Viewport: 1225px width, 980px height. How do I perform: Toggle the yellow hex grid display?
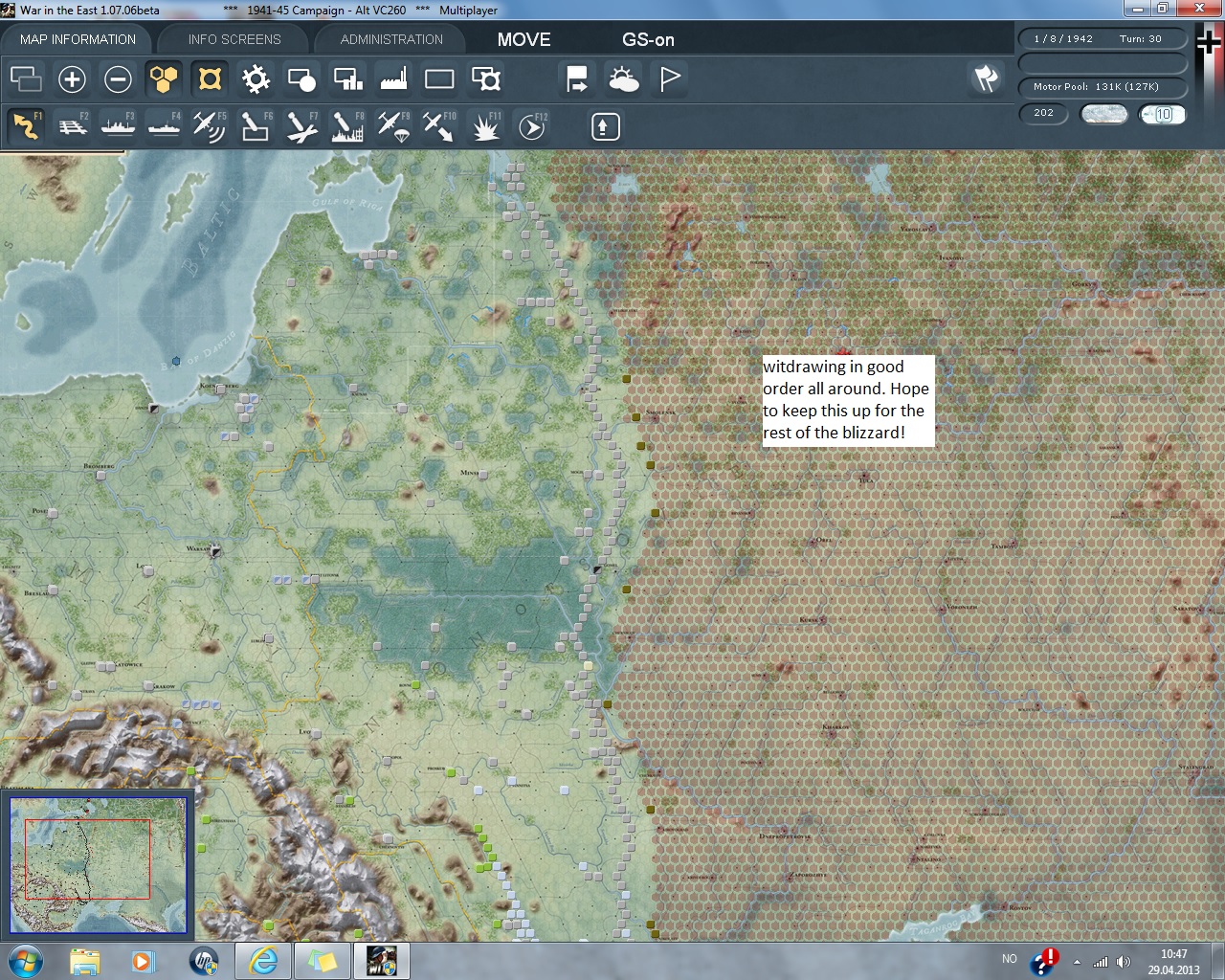click(x=164, y=79)
